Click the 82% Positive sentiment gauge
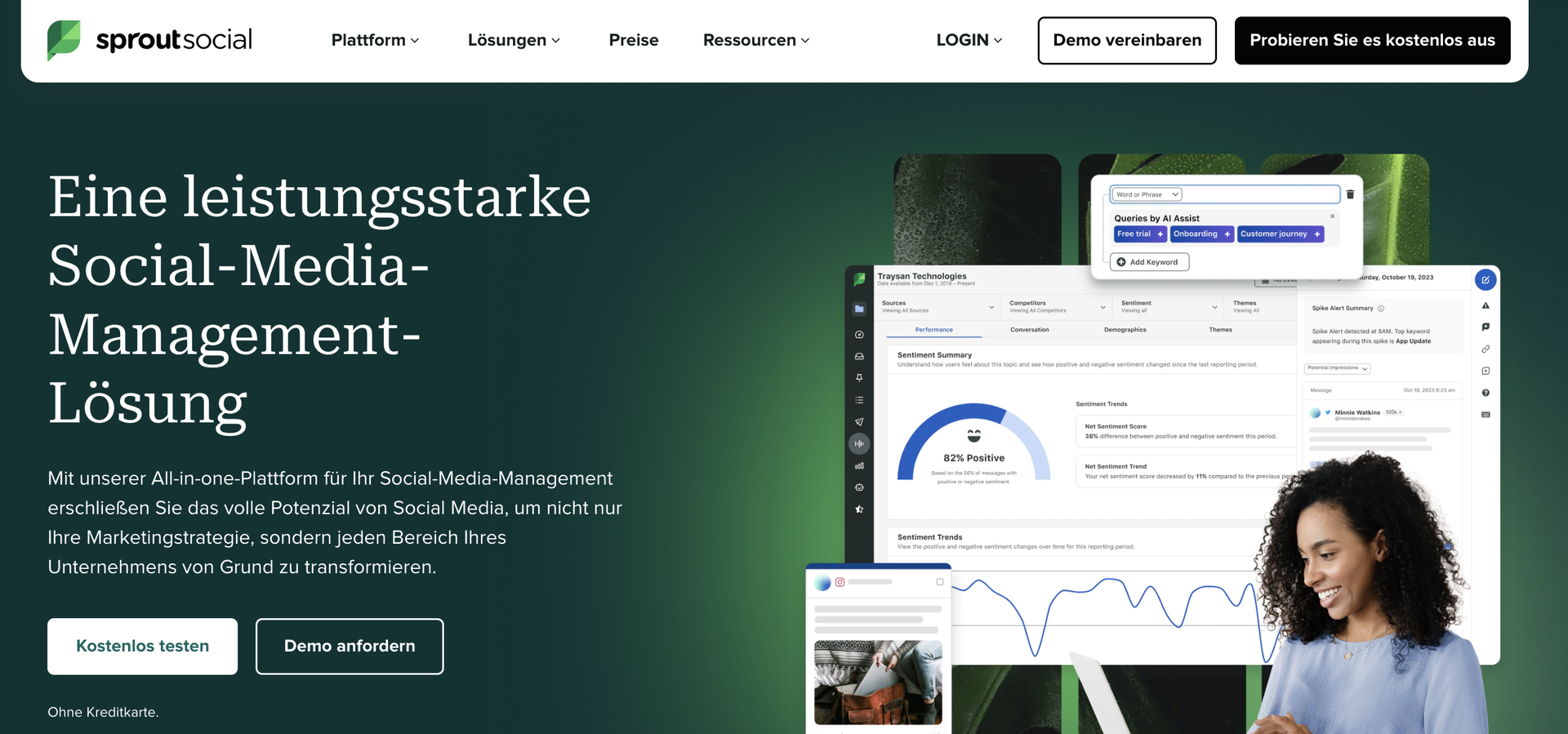 [x=973, y=445]
